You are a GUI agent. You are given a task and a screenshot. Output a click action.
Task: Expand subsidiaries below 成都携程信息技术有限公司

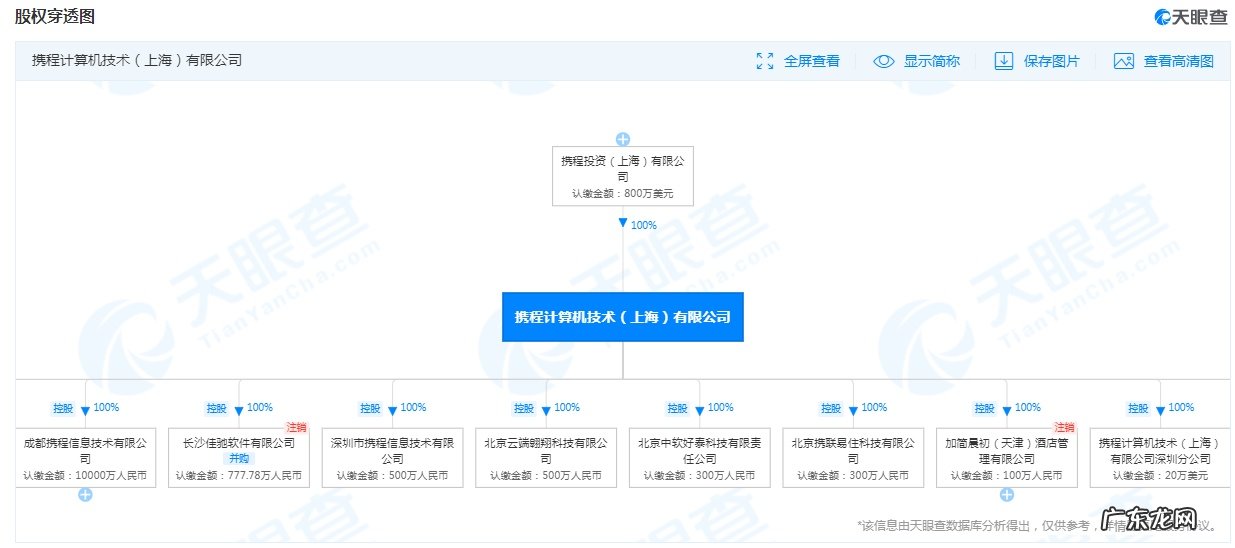pos(86,495)
